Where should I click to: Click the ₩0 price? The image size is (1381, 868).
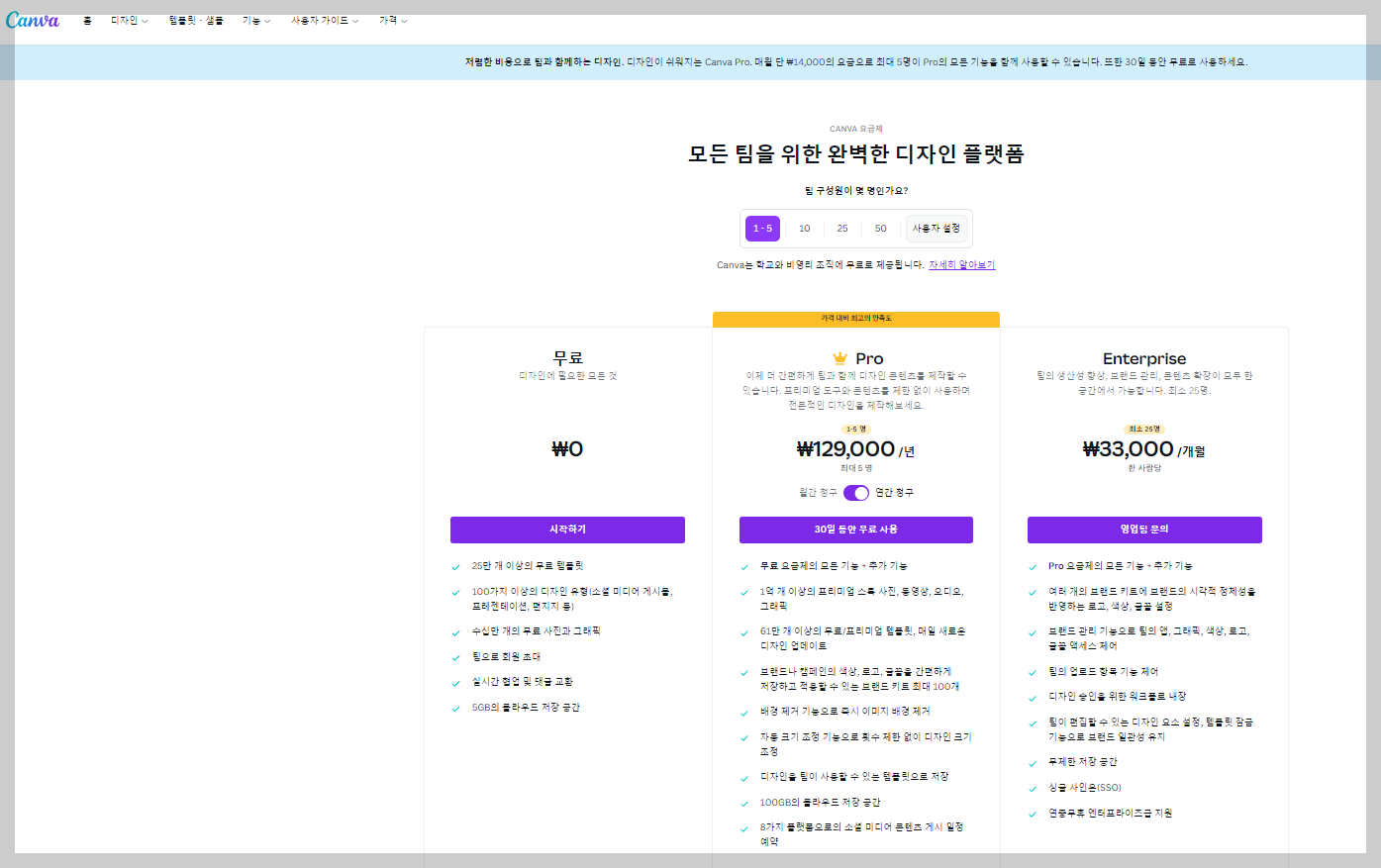[567, 449]
